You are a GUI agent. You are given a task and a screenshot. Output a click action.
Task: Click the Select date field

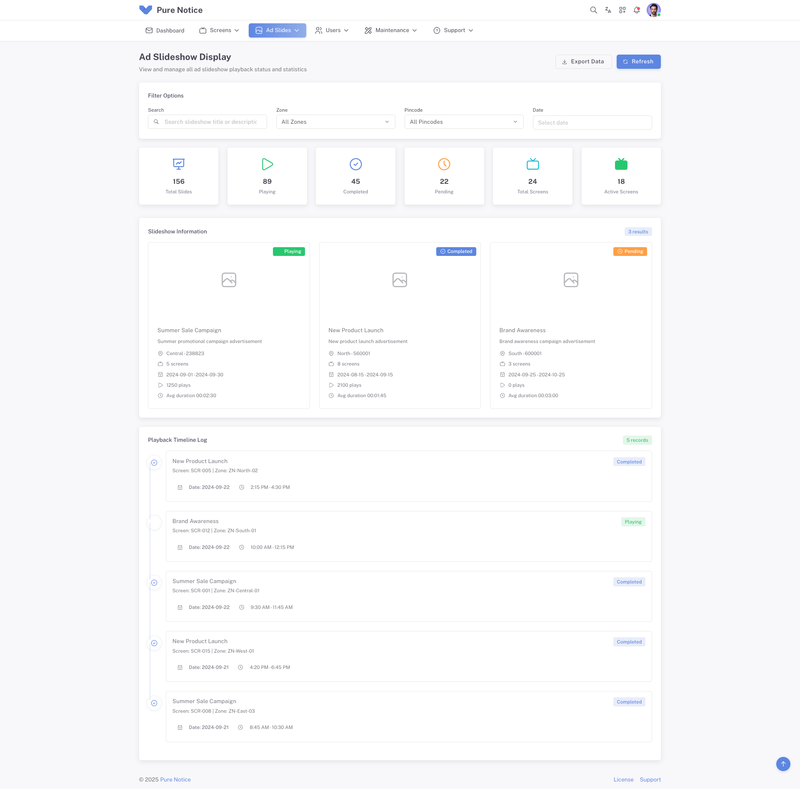(x=592, y=122)
